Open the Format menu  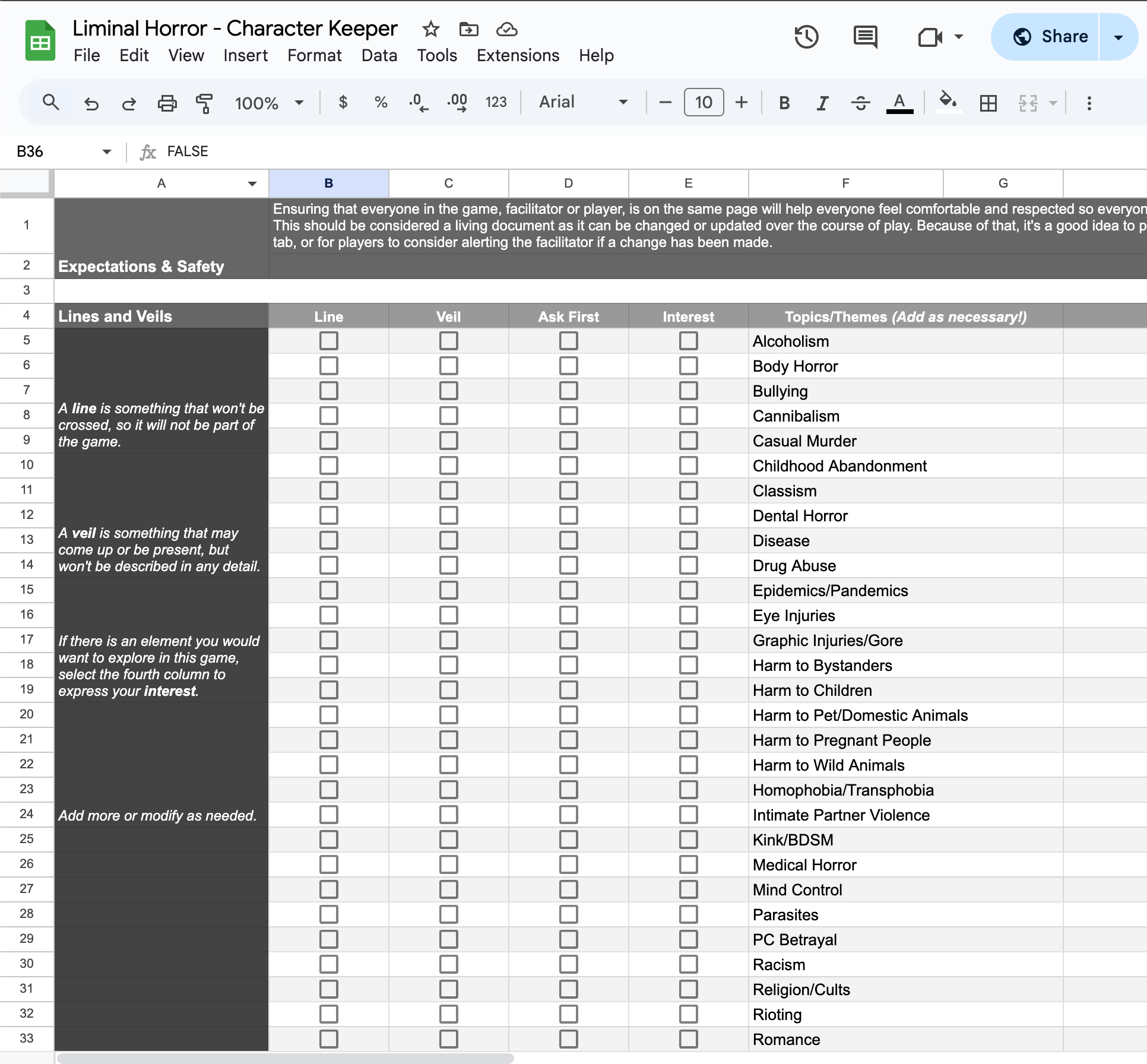[315, 55]
